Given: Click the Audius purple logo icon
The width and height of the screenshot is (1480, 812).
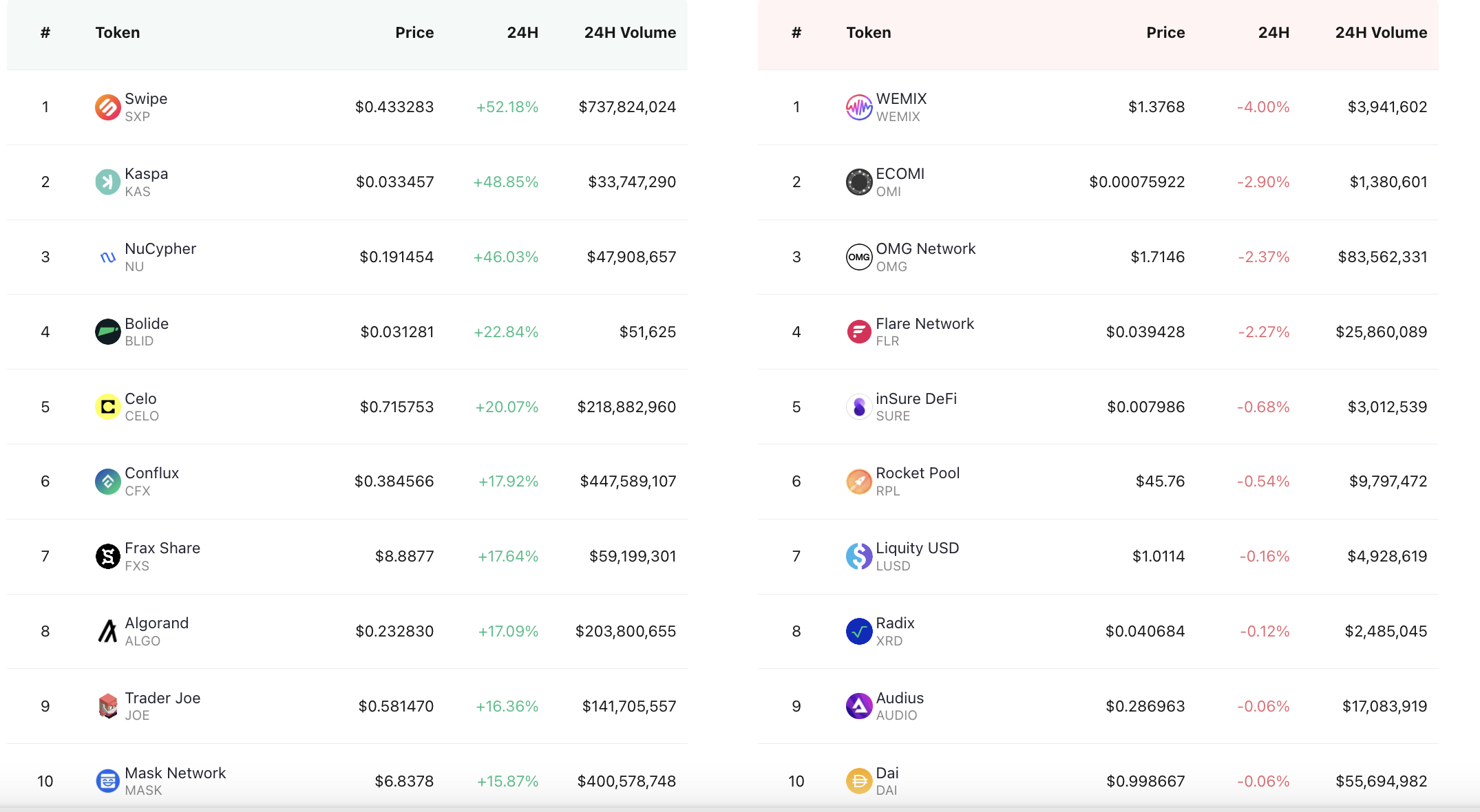Looking at the screenshot, I should coord(858,706).
